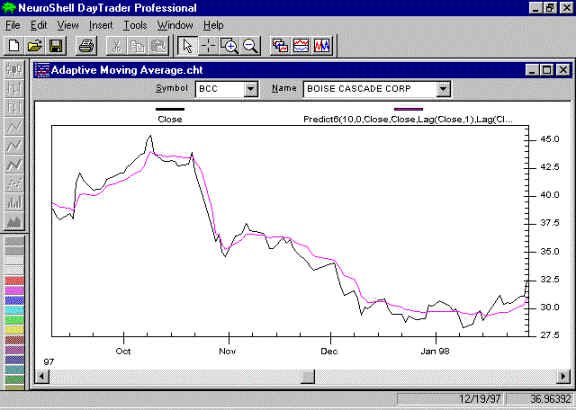Expand the Name BOISE CASCADE CORP dropdown
Image resolution: width=576 pixels, height=410 pixels.
(x=443, y=89)
